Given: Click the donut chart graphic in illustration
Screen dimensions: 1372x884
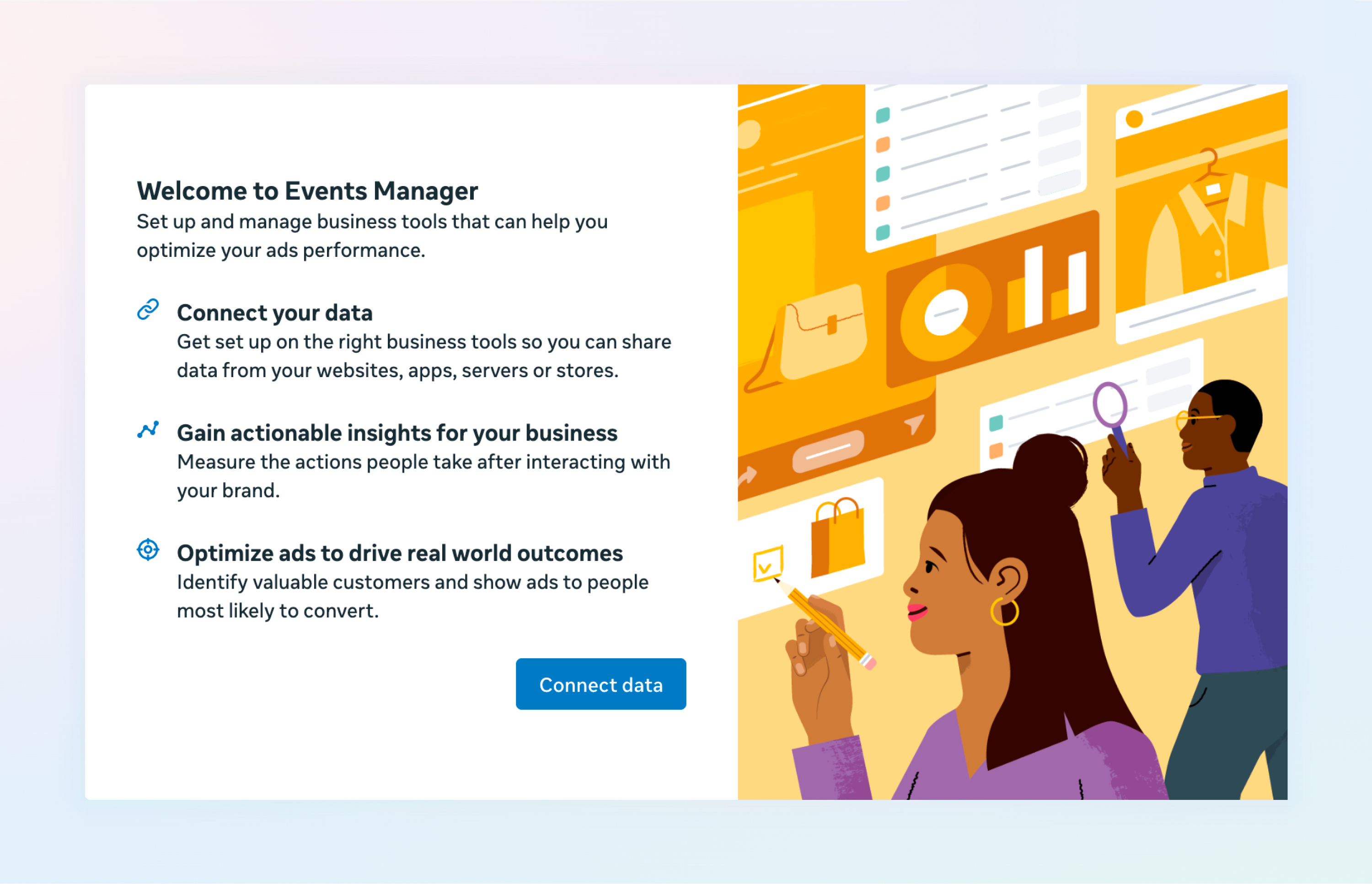Looking at the screenshot, I should pyautogui.click(x=946, y=312).
